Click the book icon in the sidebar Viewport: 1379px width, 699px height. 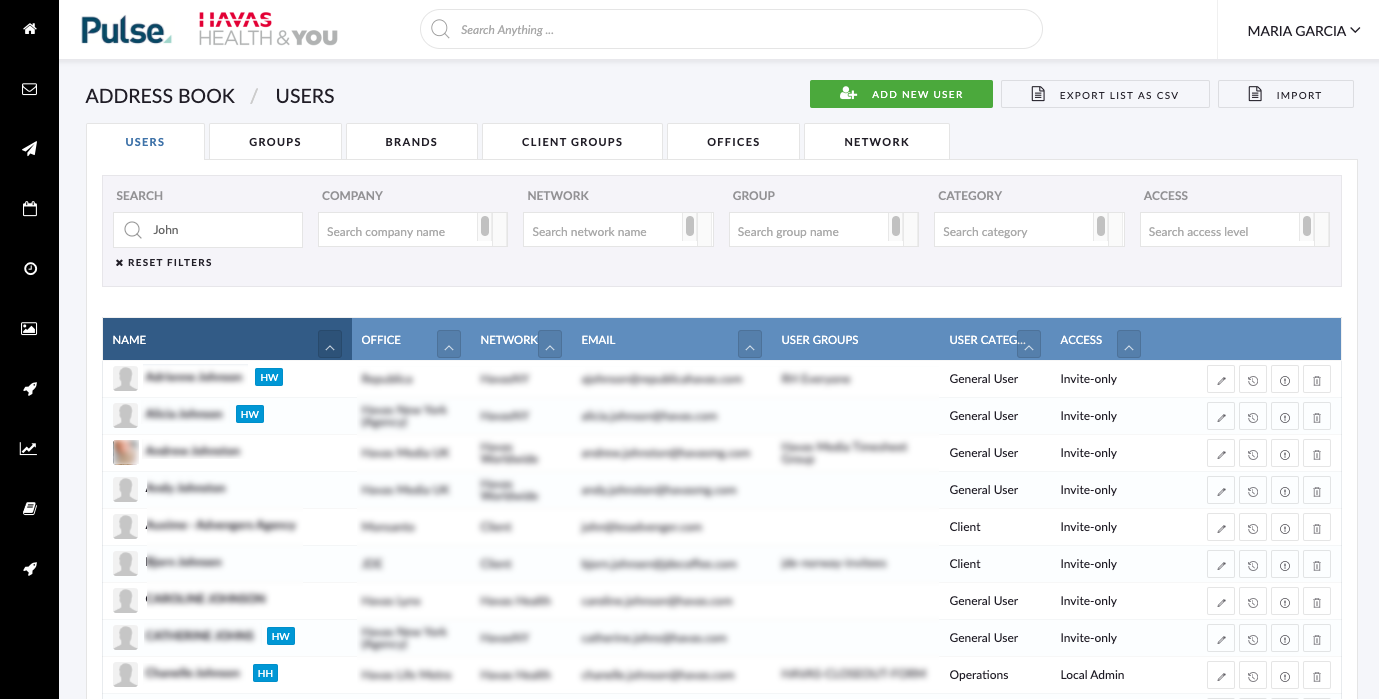coord(29,508)
